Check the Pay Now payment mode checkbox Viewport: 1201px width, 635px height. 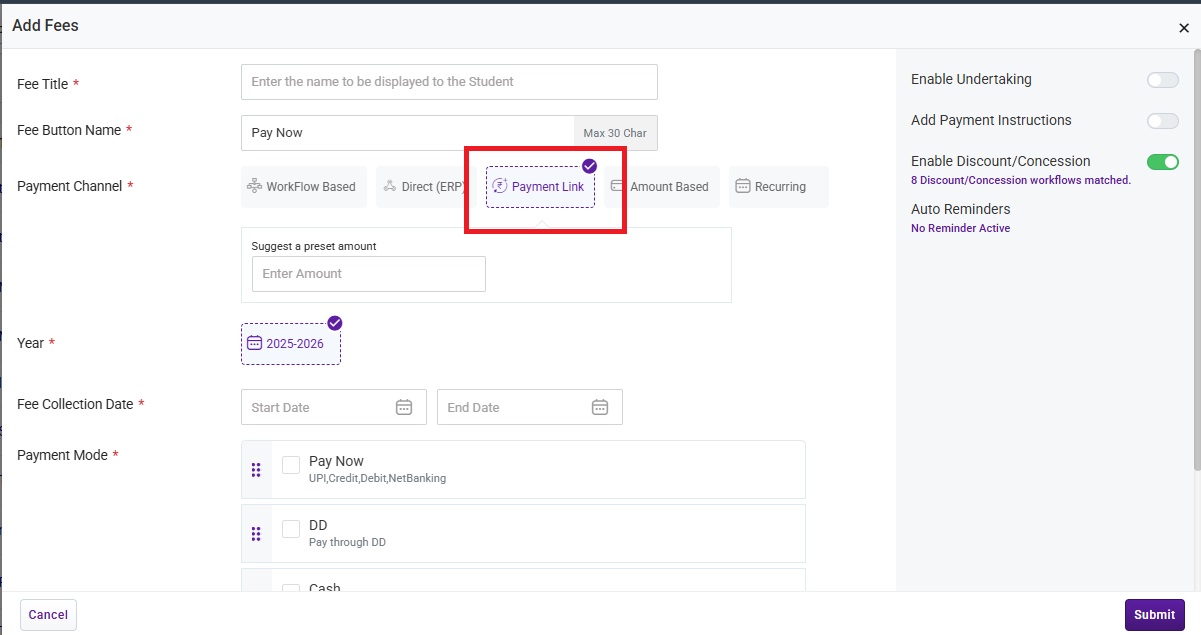click(x=291, y=465)
